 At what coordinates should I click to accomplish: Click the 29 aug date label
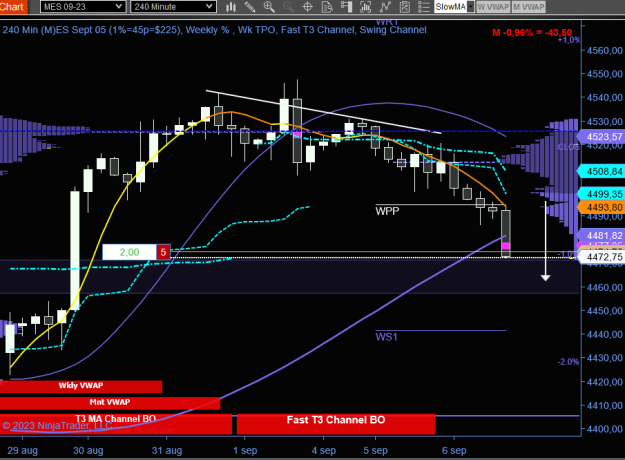(22, 451)
